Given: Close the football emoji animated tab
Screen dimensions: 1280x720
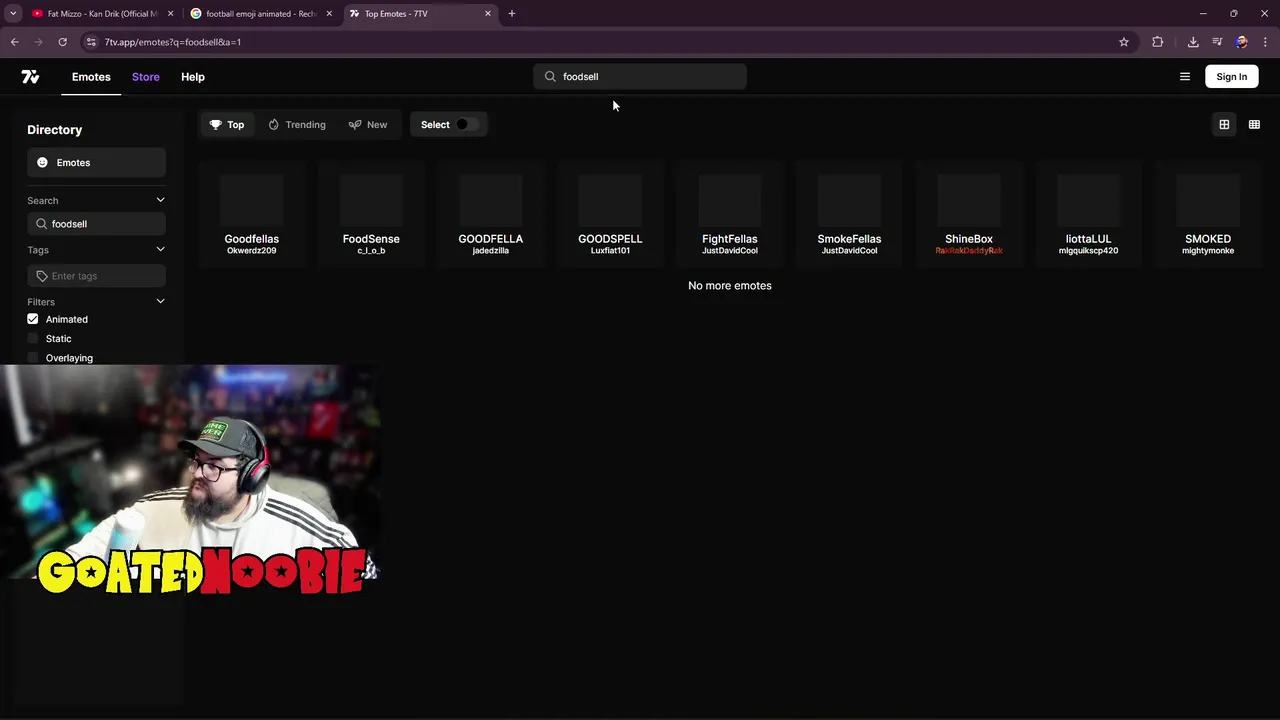Looking at the screenshot, I should click(x=329, y=14).
